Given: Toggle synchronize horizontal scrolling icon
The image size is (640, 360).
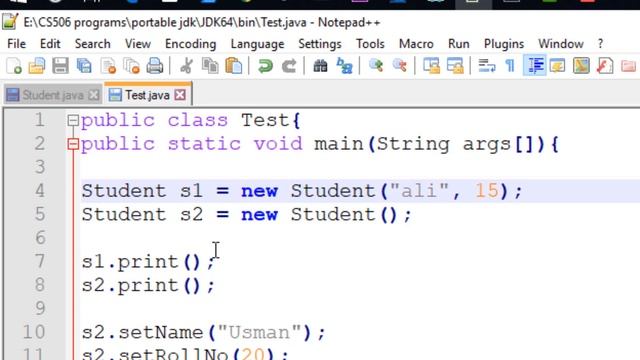Looking at the screenshot, I should 455,66.
